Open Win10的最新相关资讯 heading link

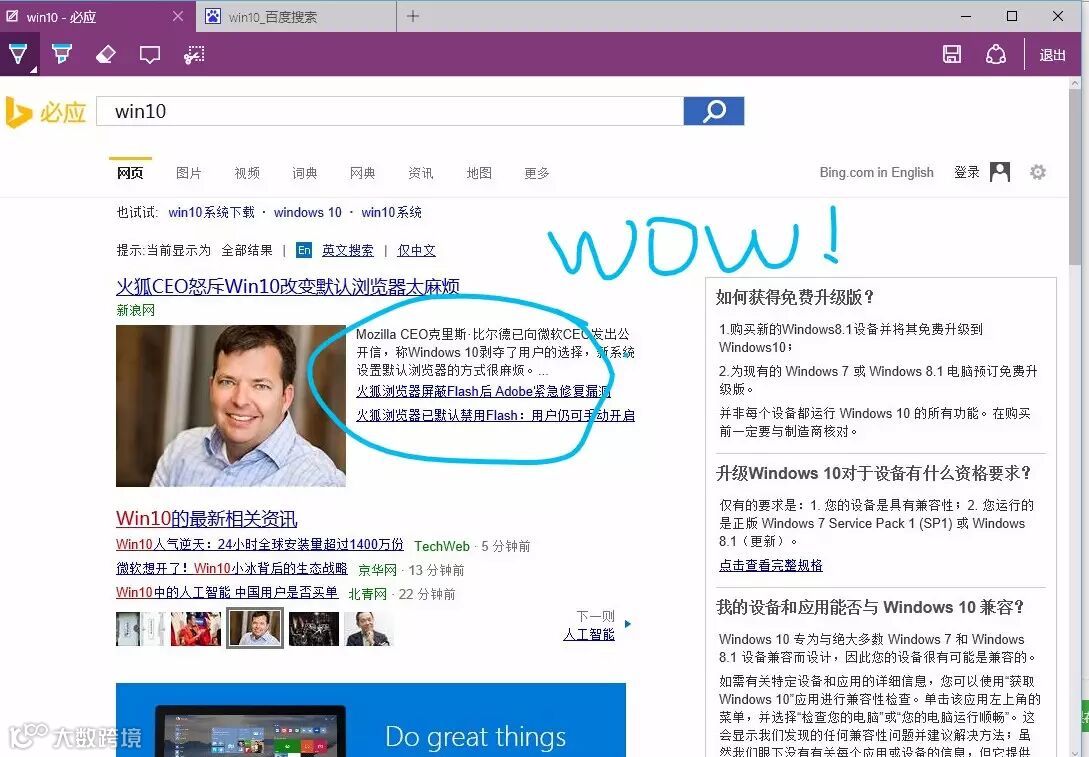[x=206, y=519]
